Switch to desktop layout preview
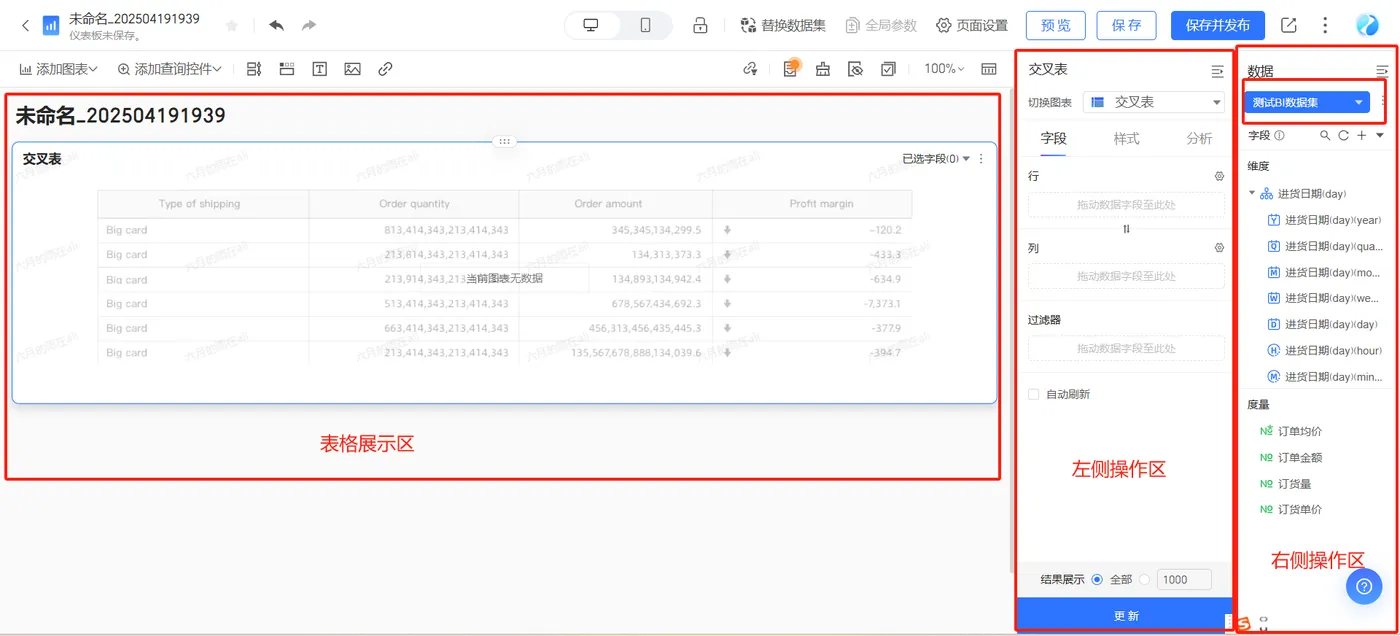The height and width of the screenshot is (636, 1400). [591, 25]
